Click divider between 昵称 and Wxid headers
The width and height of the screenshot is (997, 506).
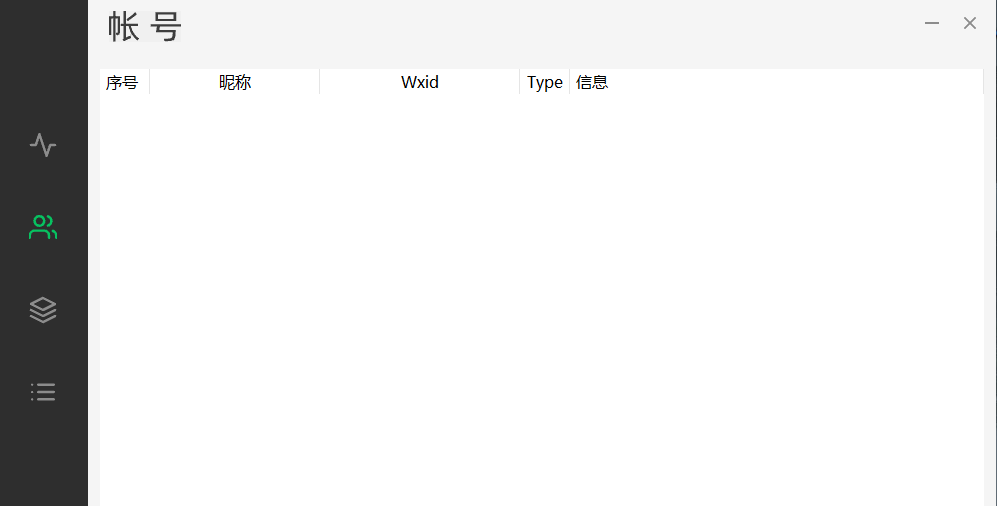tap(319, 83)
